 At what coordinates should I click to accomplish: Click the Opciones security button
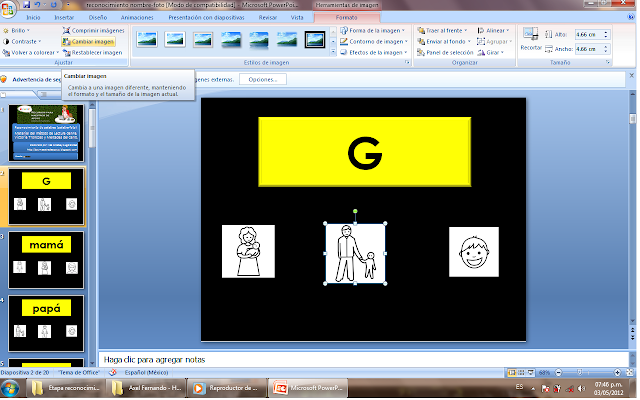coord(263,80)
